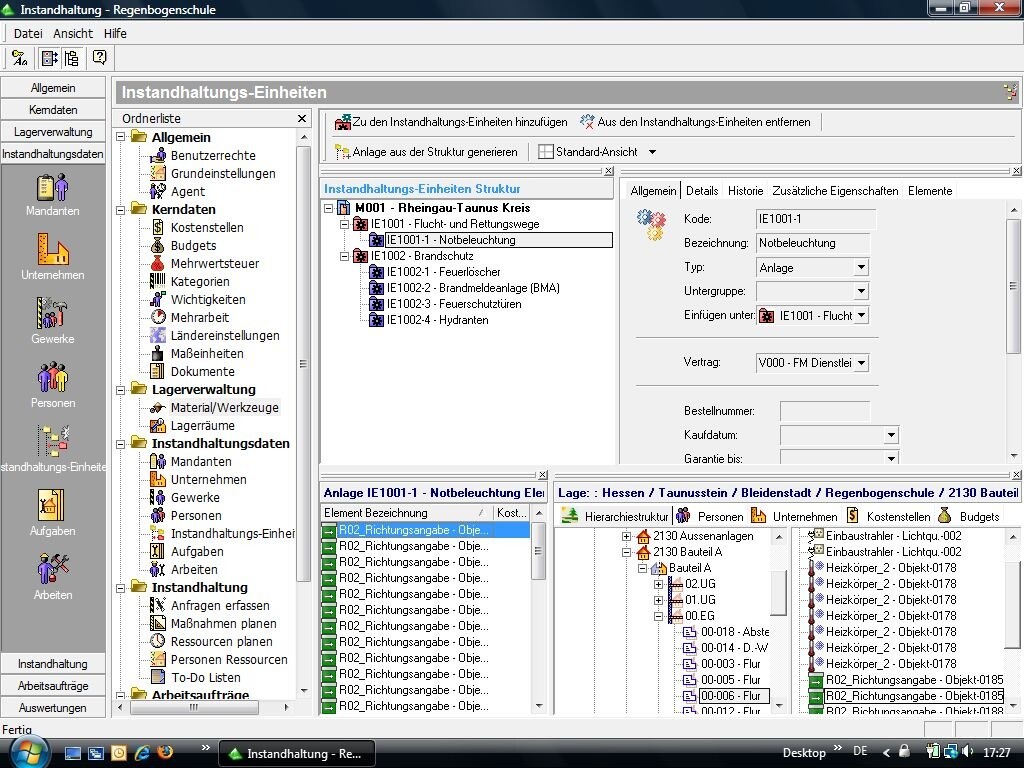Open Instandhaltungs-Einheiten sidebar icon
This screenshot has width=1024, height=768.
click(x=52, y=449)
